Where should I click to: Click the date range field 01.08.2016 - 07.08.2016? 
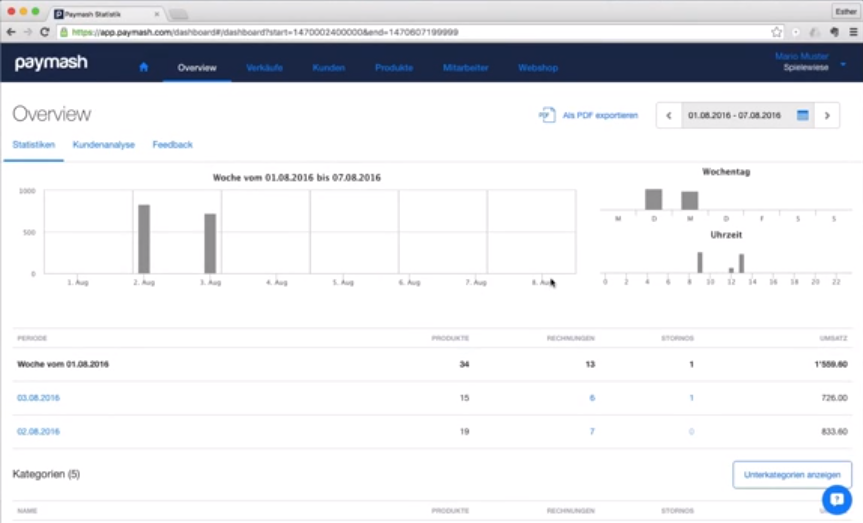click(x=735, y=115)
